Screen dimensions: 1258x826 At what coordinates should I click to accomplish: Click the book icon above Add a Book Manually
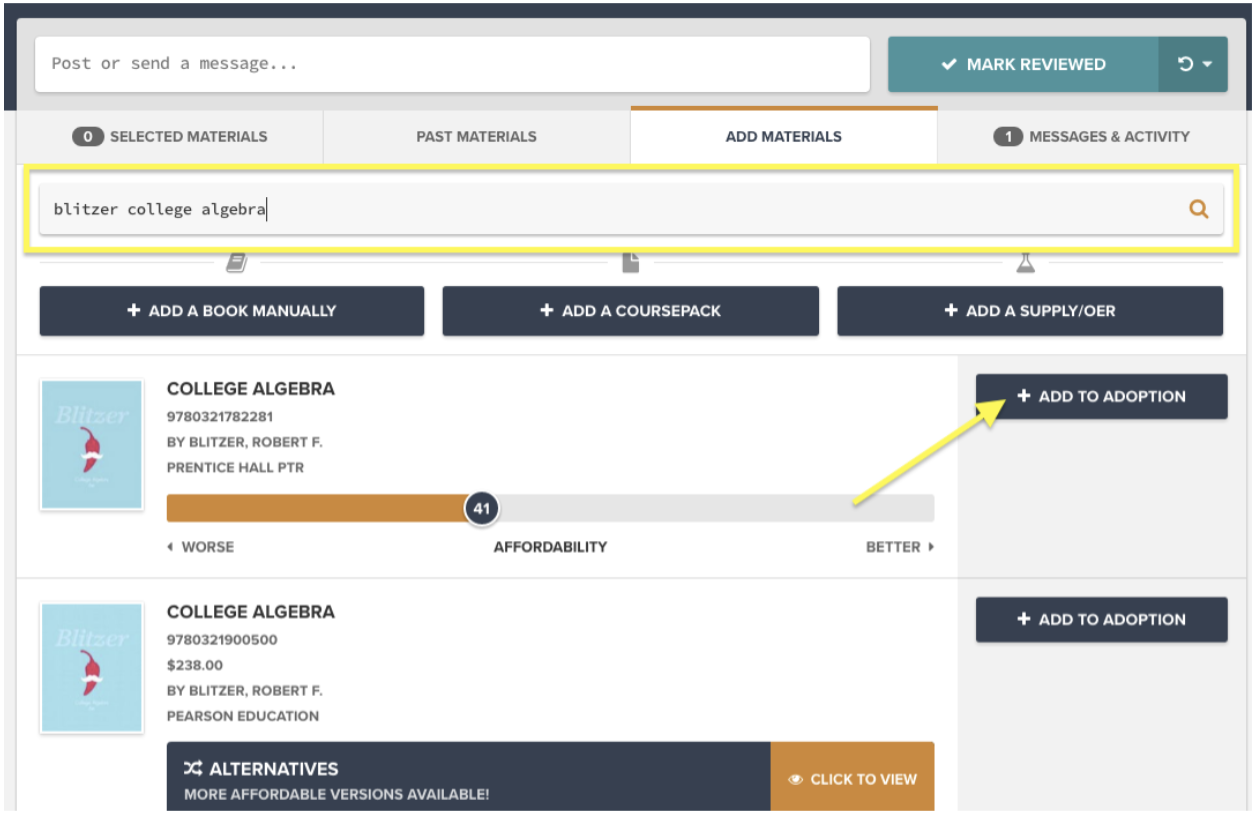point(236,262)
